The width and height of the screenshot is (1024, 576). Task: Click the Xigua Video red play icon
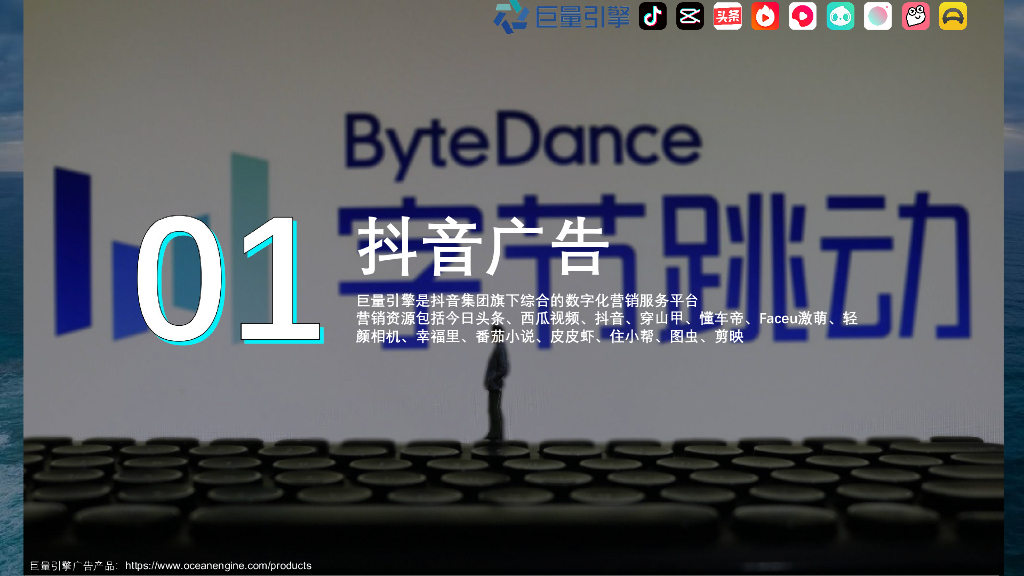(803, 16)
